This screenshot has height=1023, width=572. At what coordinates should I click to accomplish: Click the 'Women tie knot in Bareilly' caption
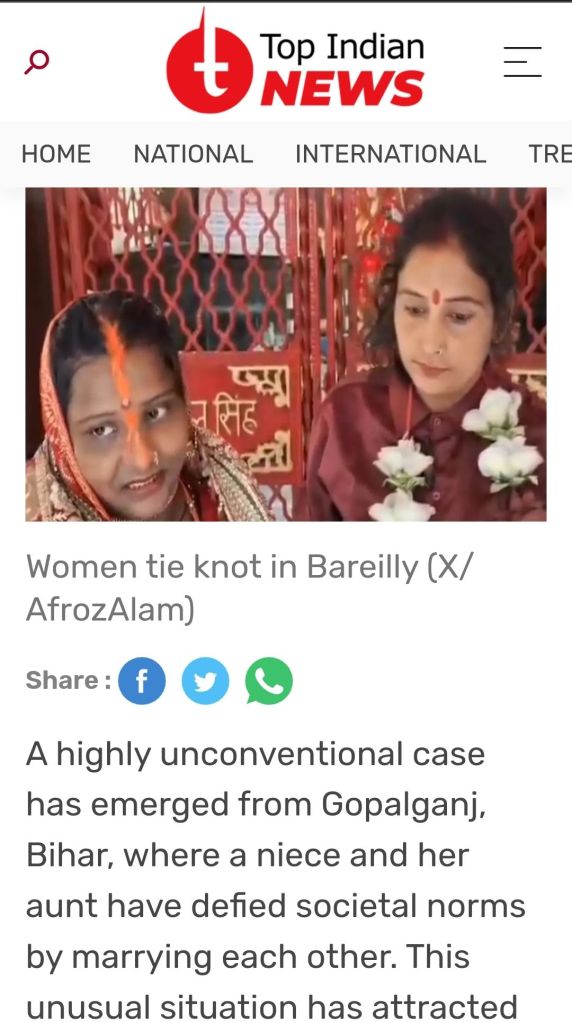click(x=222, y=567)
